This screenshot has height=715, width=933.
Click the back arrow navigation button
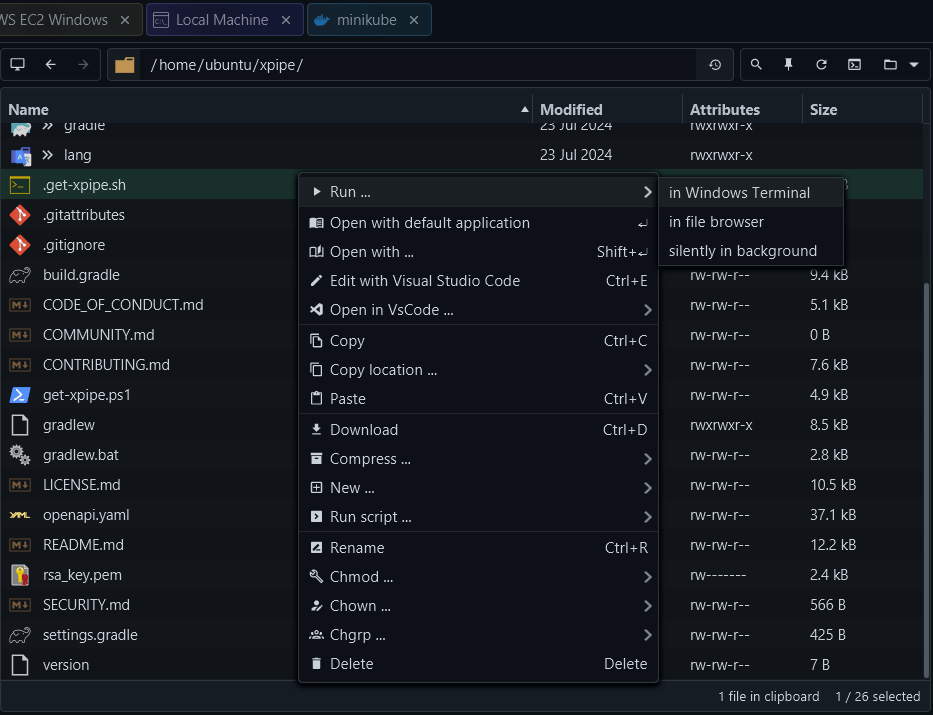[x=50, y=65]
